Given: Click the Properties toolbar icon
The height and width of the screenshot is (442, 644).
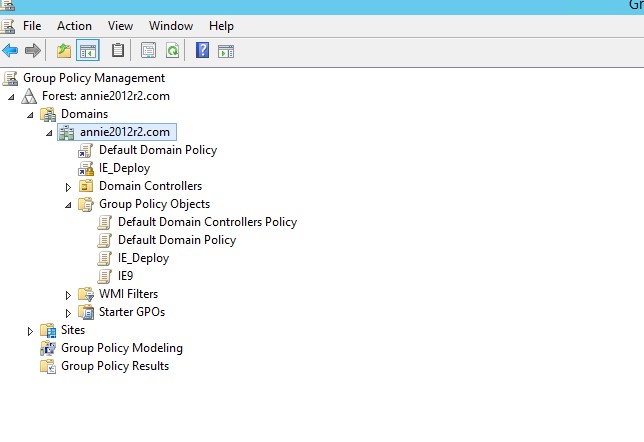Looking at the screenshot, I should [149, 50].
